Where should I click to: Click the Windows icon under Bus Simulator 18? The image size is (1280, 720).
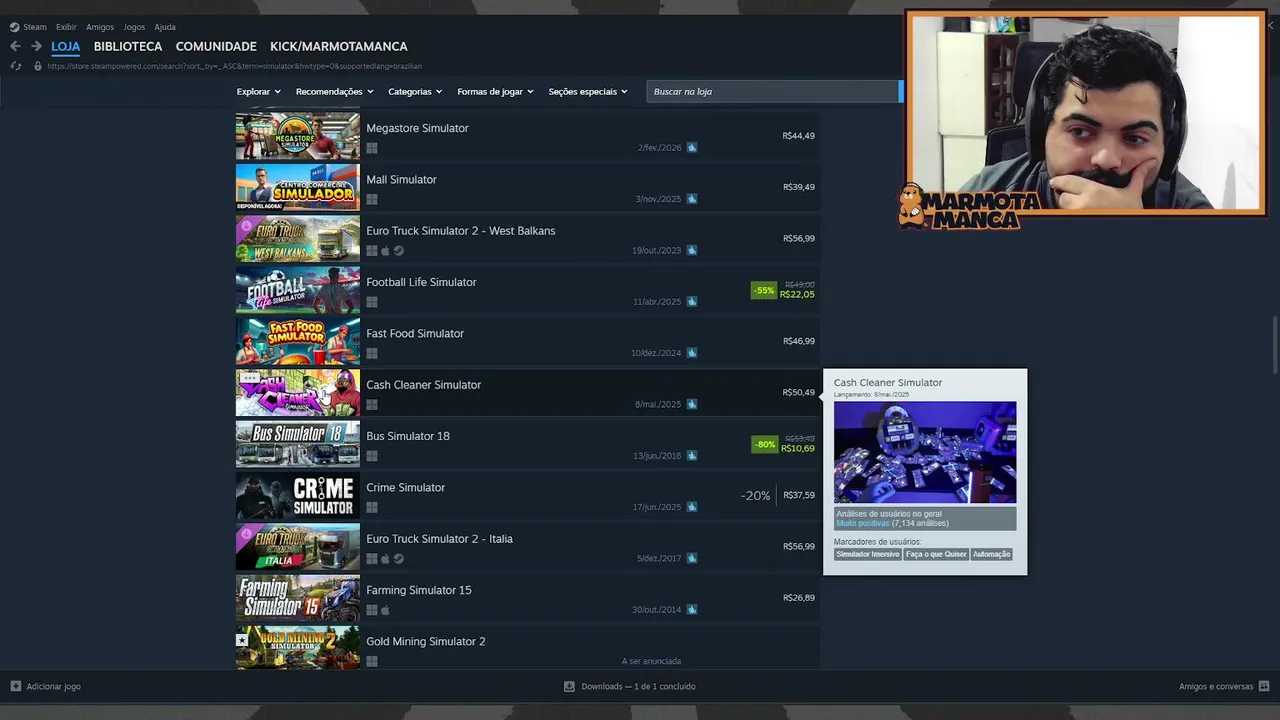tap(372, 456)
